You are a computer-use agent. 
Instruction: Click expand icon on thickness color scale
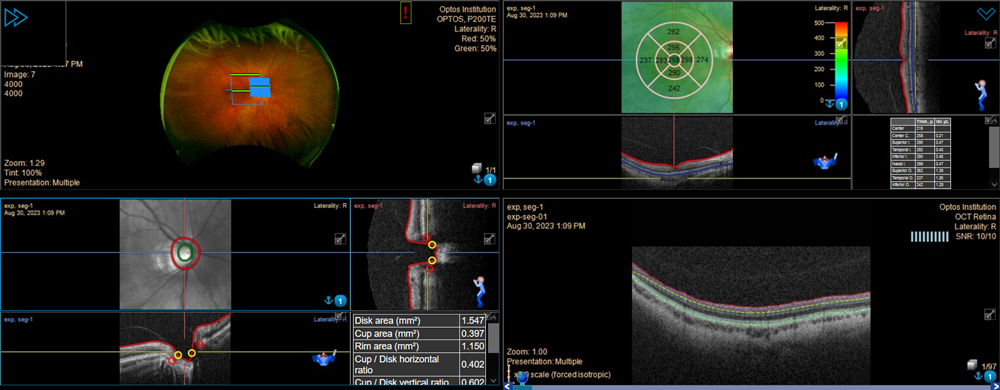click(x=841, y=43)
